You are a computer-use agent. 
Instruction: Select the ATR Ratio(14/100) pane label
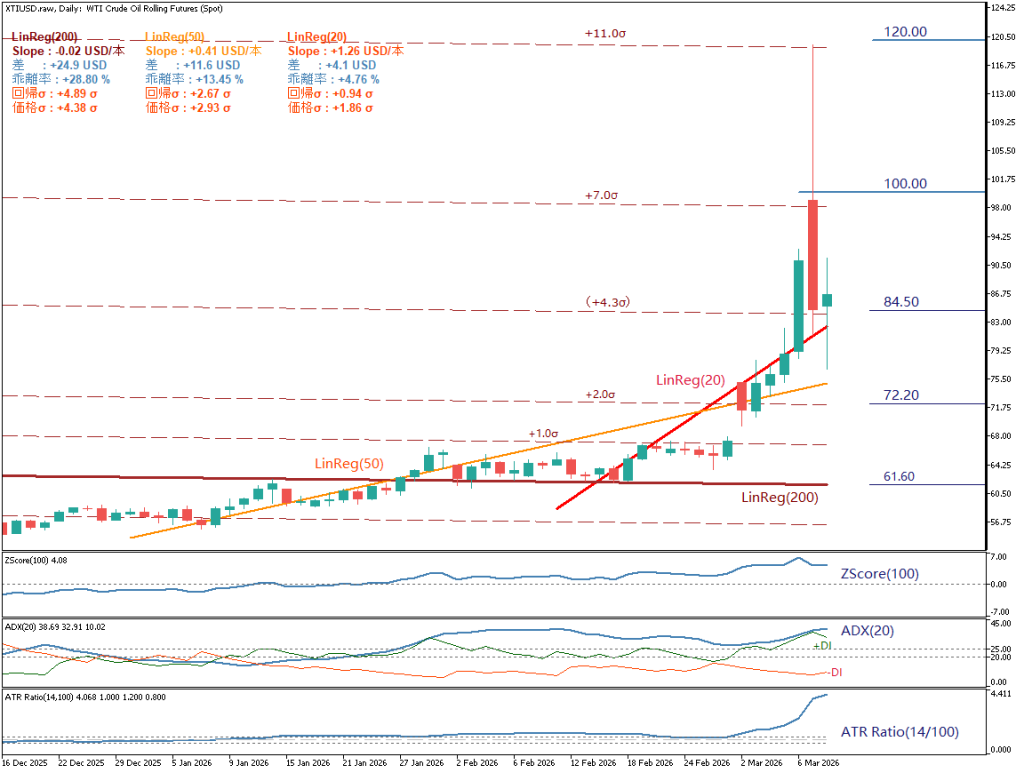point(900,732)
